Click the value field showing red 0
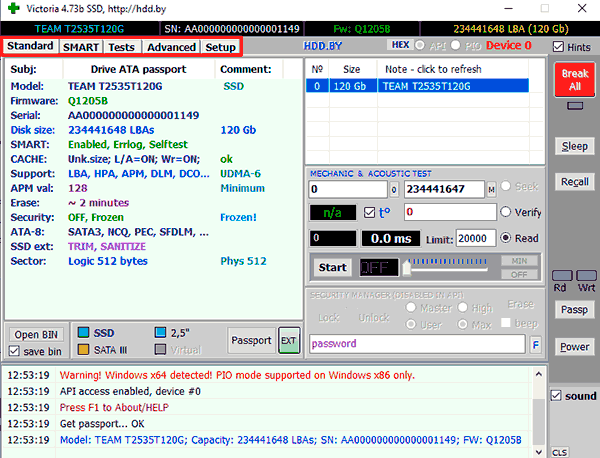This screenshot has height=458, width=600. point(450,212)
